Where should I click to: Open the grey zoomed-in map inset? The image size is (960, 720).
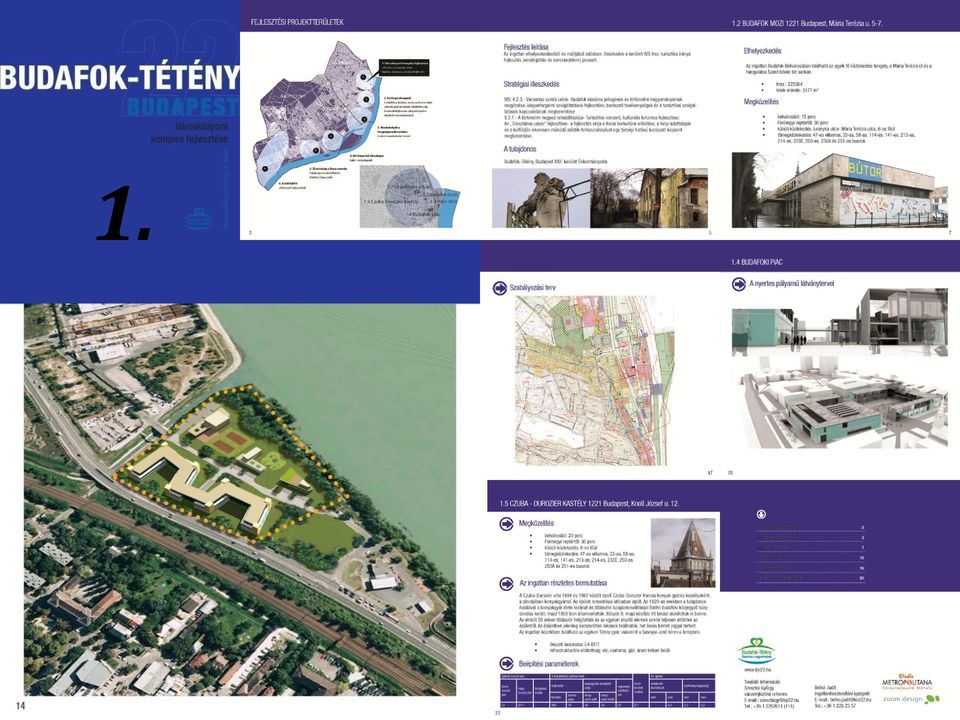pyautogui.click(x=408, y=197)
